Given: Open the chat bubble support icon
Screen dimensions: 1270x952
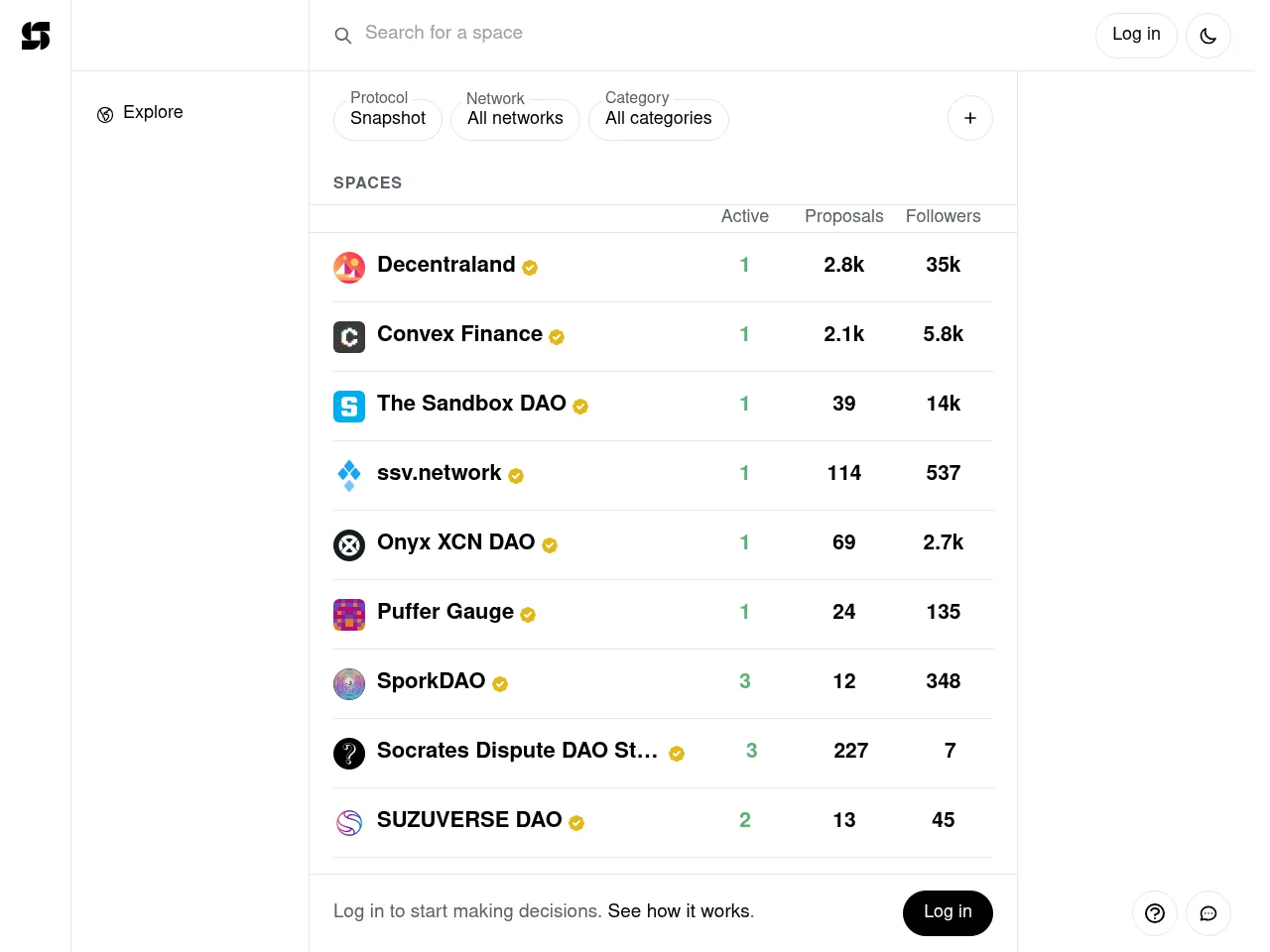Looking at the screenshot, I should (1207, 913).
